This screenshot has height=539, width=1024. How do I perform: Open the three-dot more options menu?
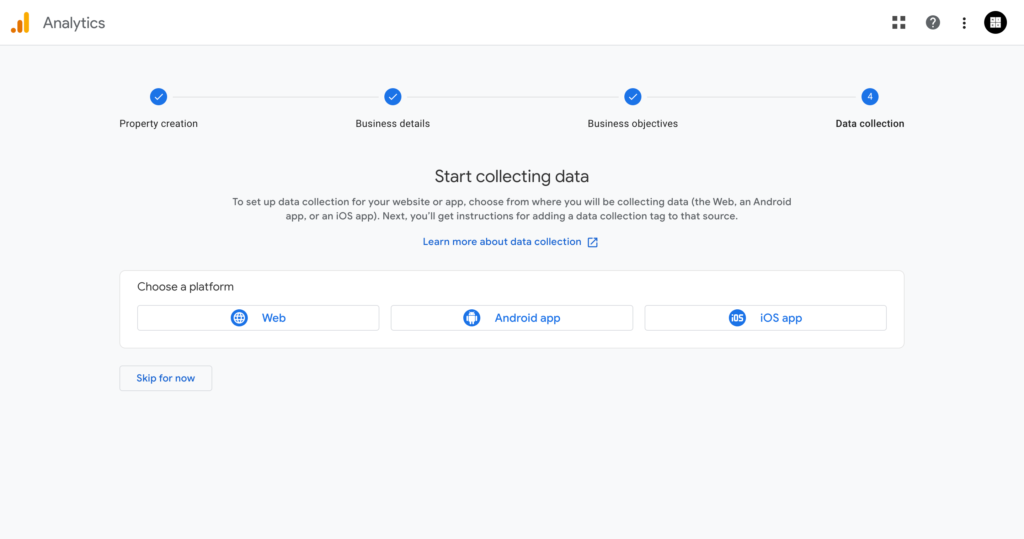click(x=964, y=23)
